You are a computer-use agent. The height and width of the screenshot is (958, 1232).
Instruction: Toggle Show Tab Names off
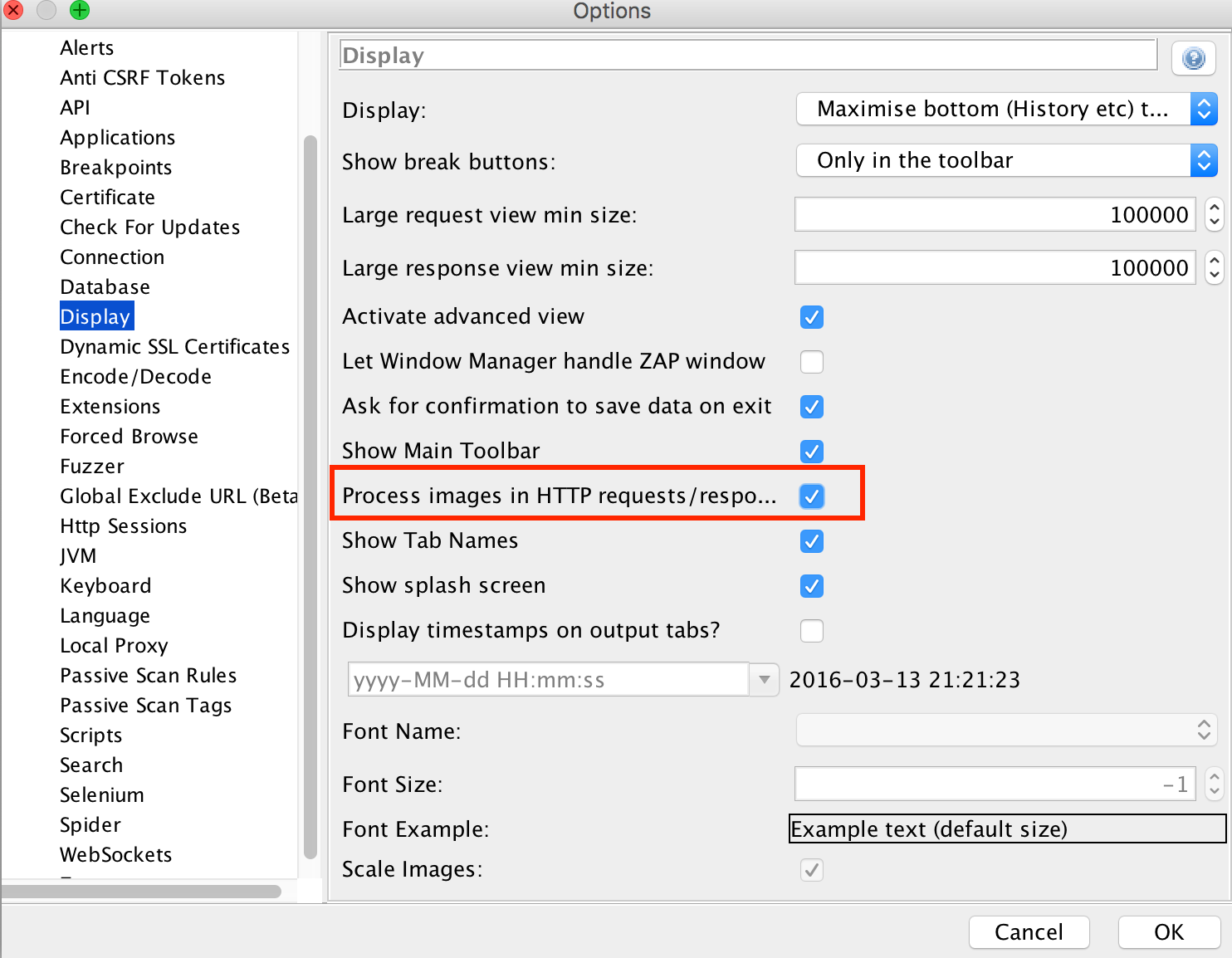coord(811,541)
